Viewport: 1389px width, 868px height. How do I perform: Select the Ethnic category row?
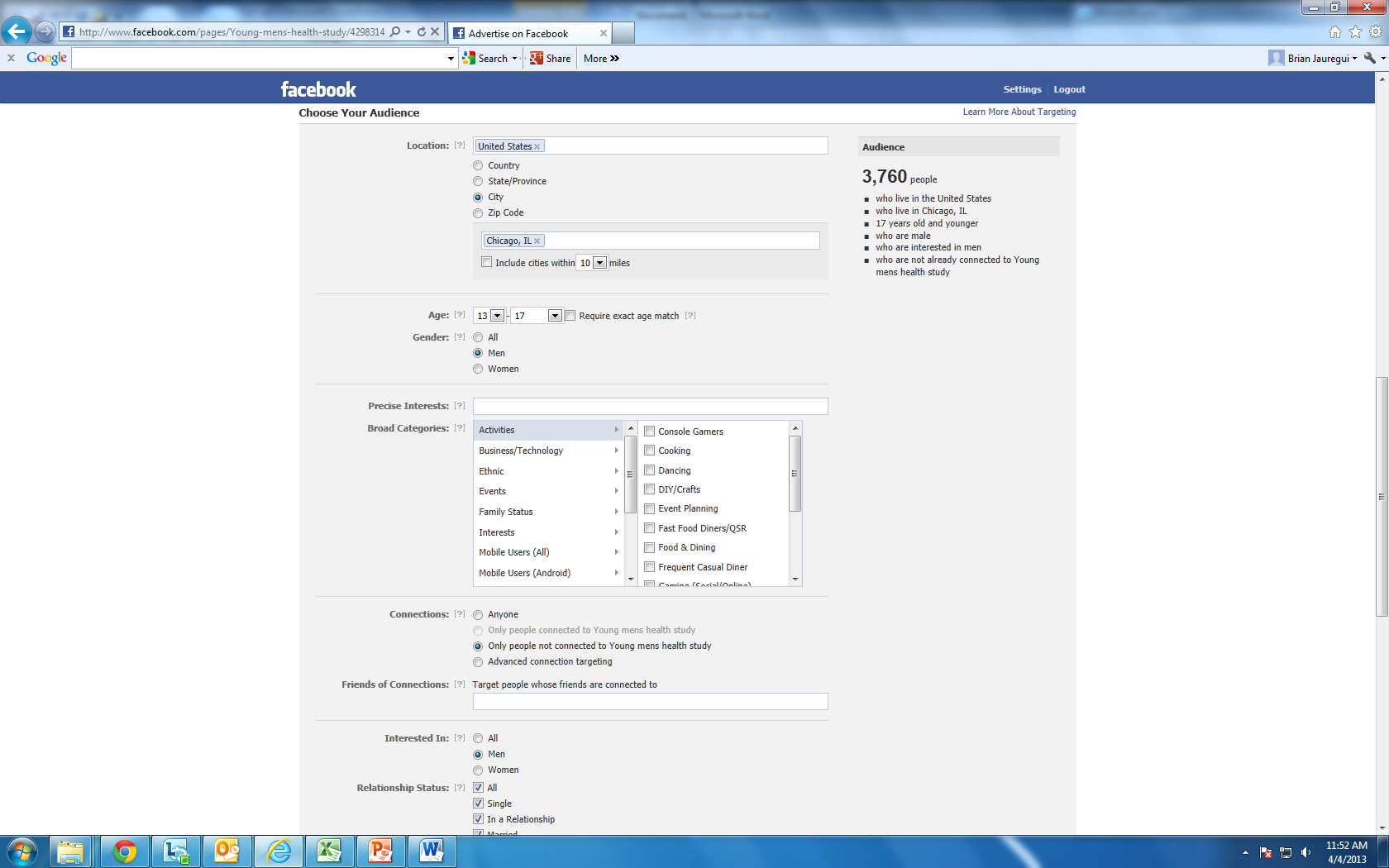pyautogui.click(x=548, y=471)
